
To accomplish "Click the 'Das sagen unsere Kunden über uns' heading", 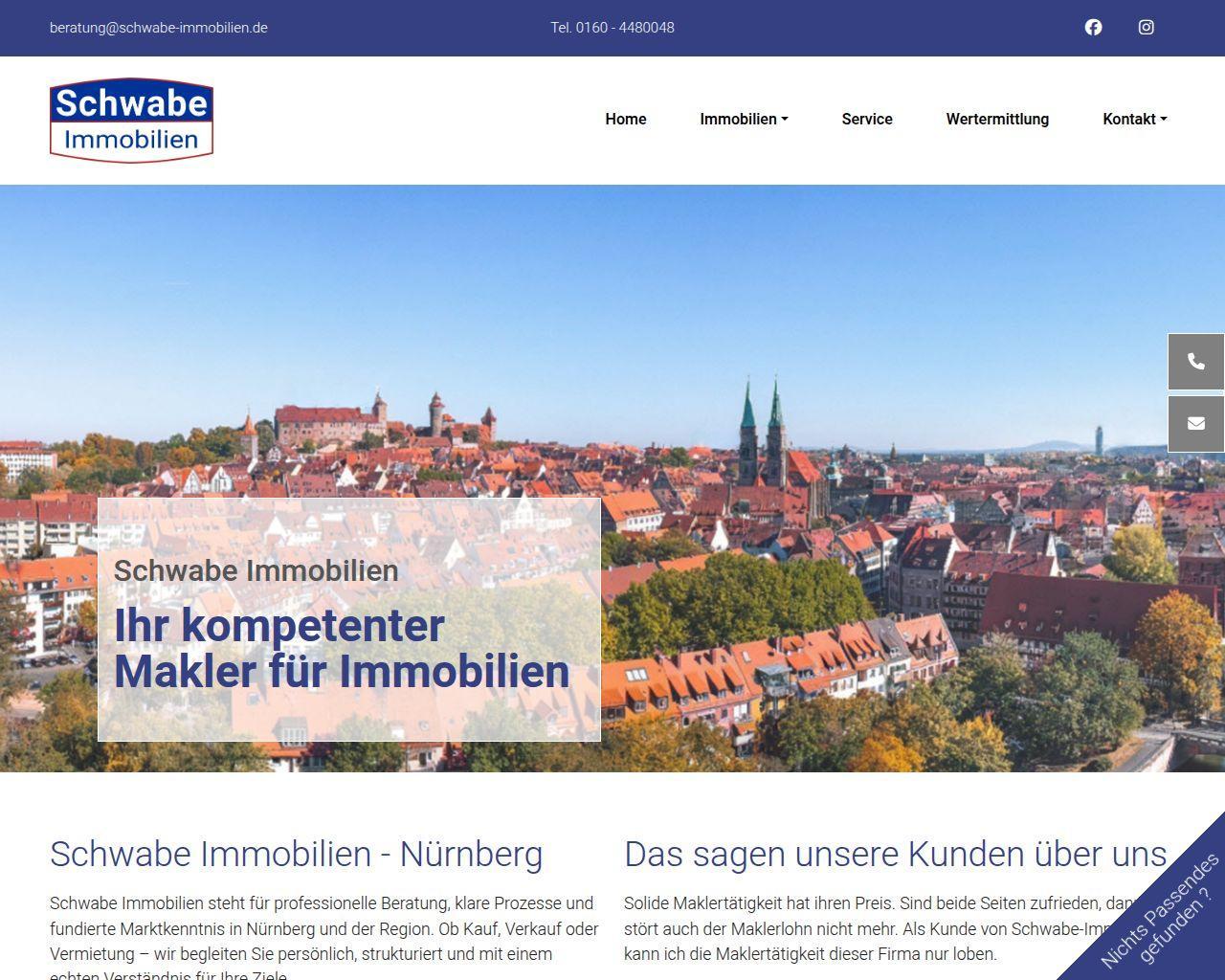I will [x=896, y=854].
